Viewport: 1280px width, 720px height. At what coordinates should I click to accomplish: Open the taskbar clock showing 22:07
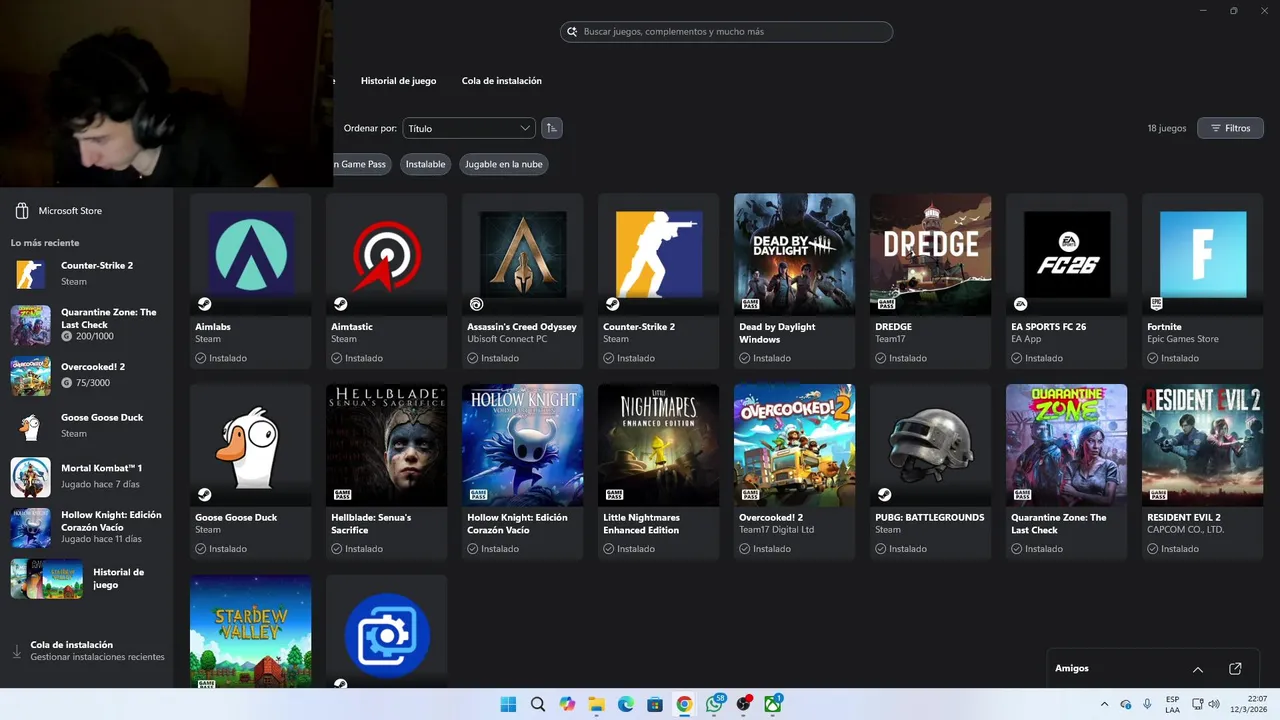(1250, 704)
